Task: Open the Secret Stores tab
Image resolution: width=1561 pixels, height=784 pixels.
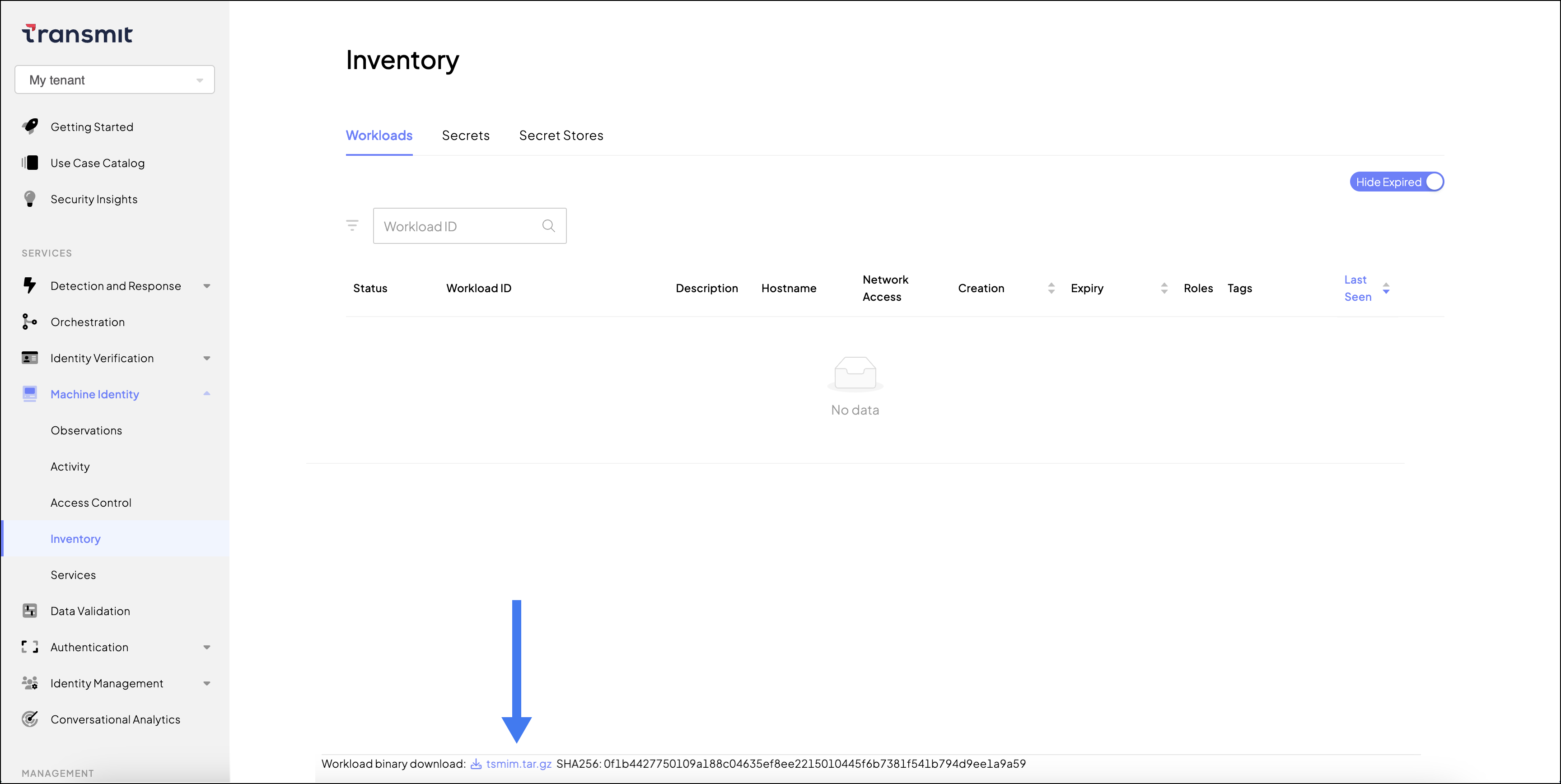Action: 561,135
